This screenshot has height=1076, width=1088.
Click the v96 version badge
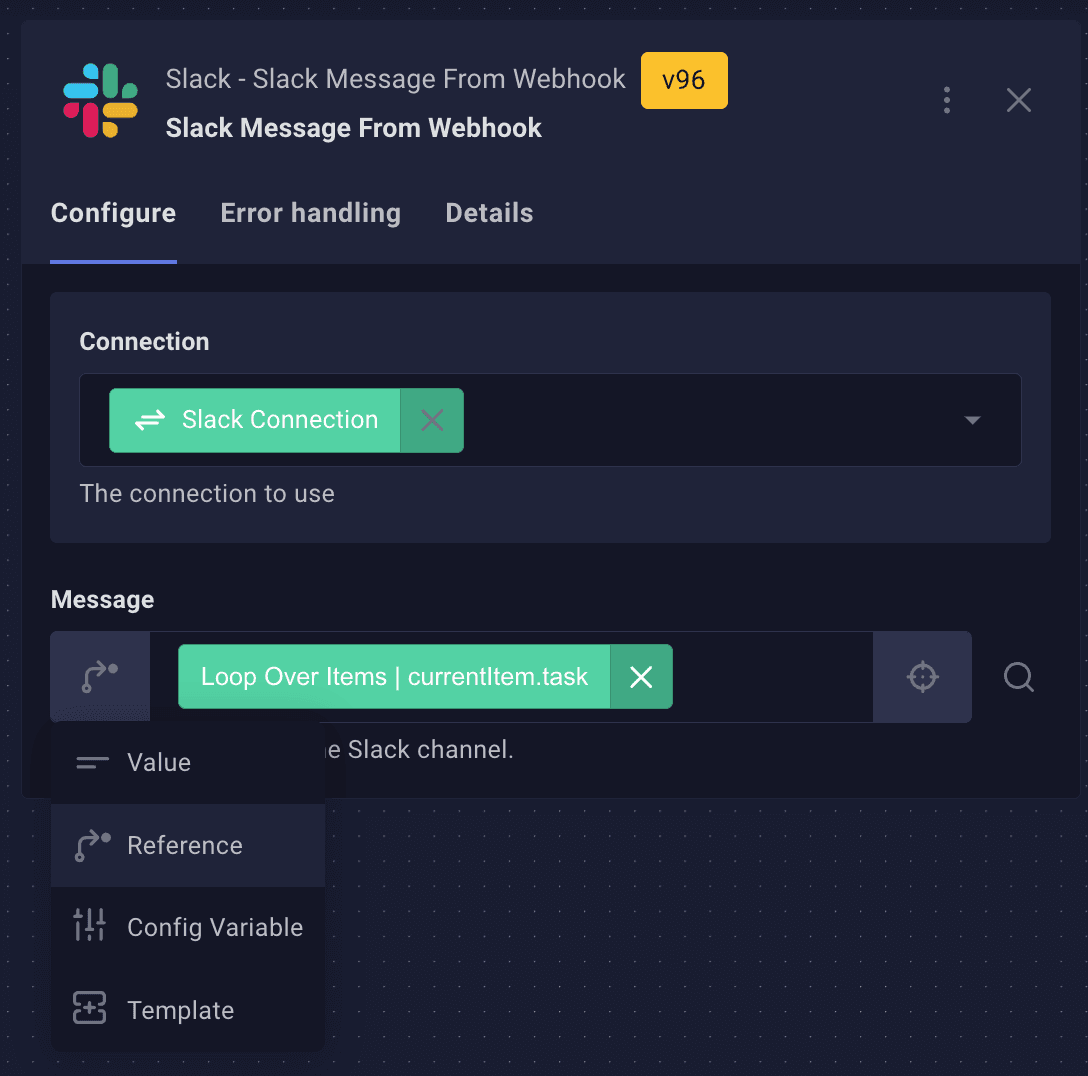point(684,80)
